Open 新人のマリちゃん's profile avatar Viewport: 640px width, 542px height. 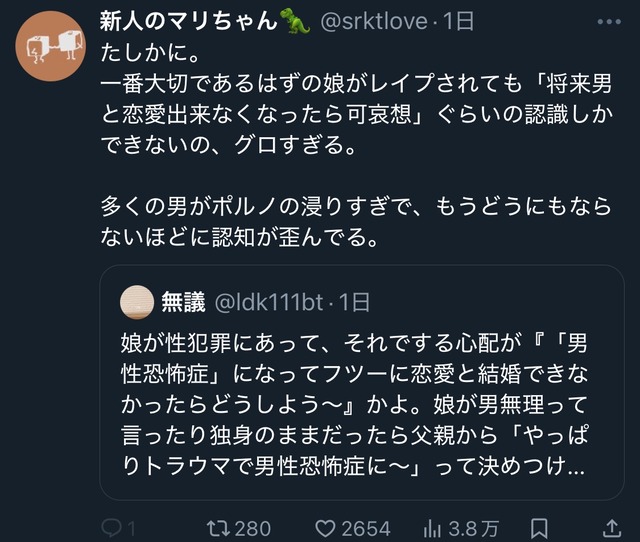(x=49, y=48)
